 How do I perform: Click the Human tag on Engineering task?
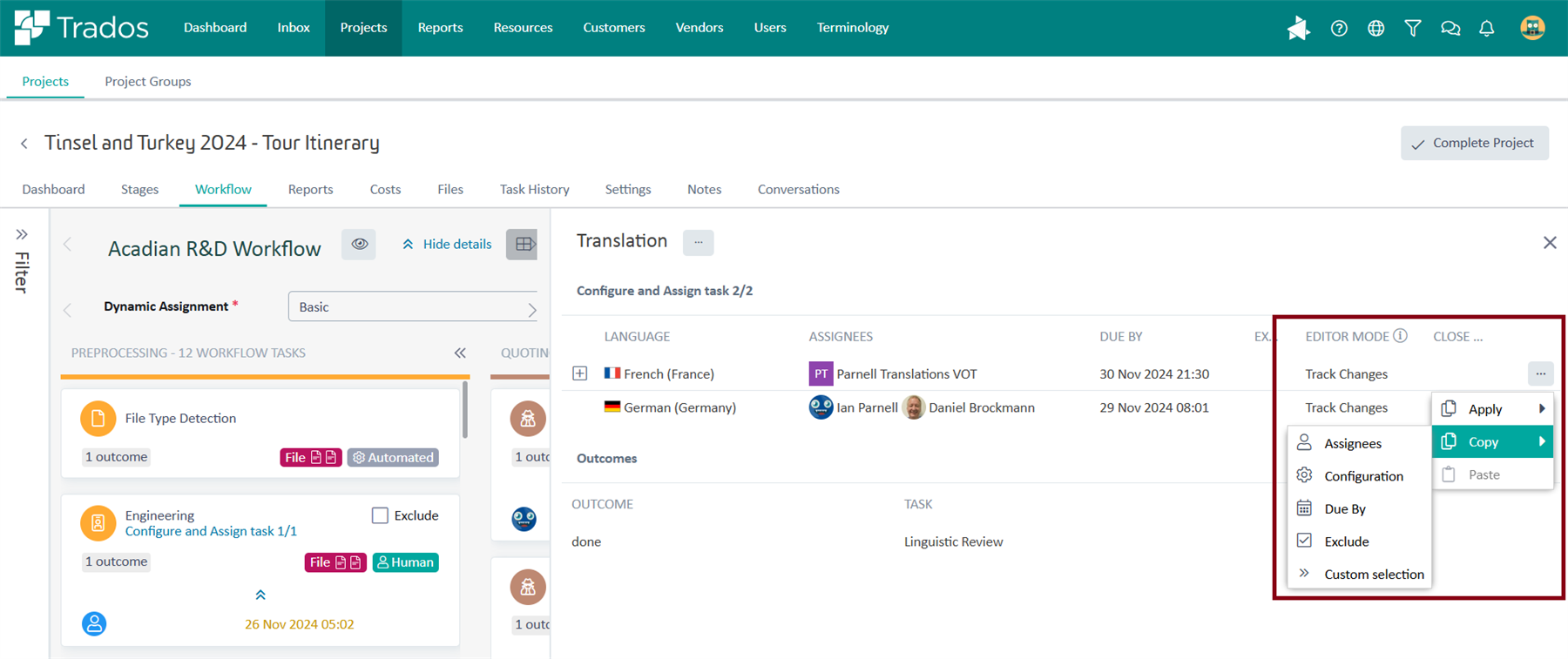(405, 562)
